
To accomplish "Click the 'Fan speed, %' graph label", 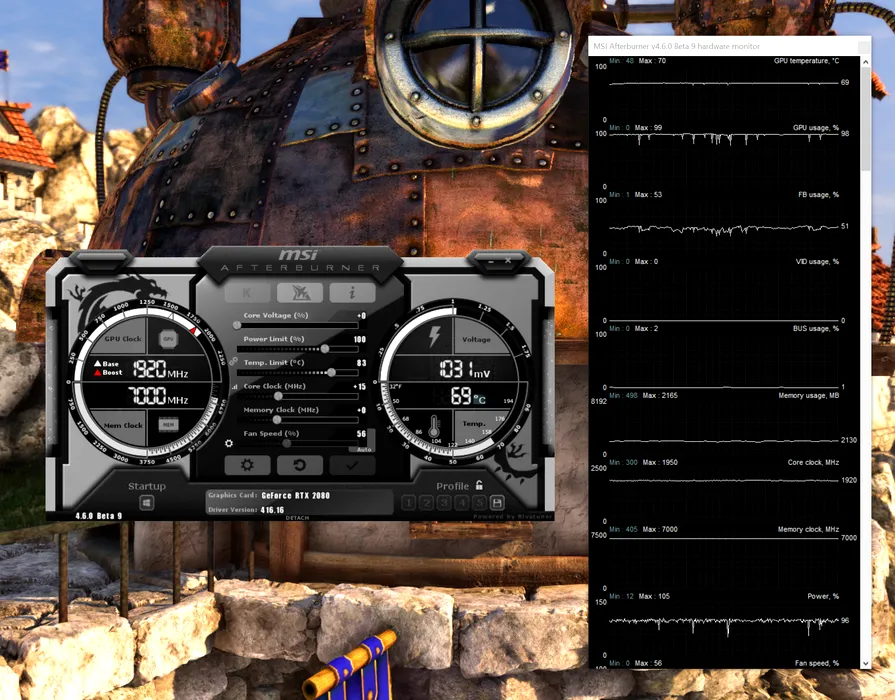I will pyautogui.click(x=817, y=663).
